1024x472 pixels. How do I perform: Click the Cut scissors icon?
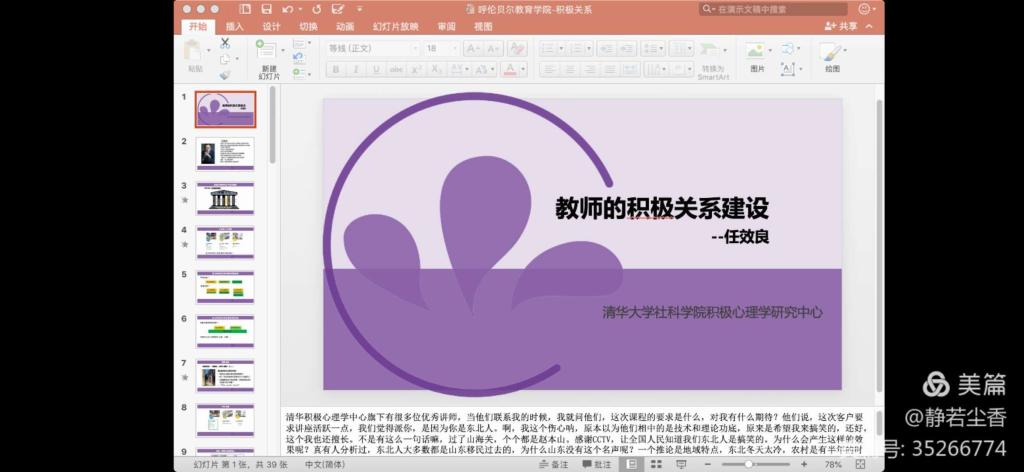[225, 43]
